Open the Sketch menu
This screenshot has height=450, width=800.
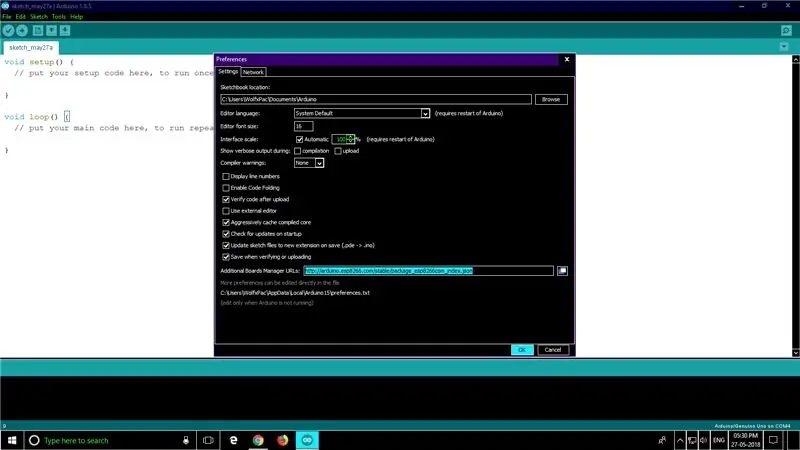tap(39, 17)
